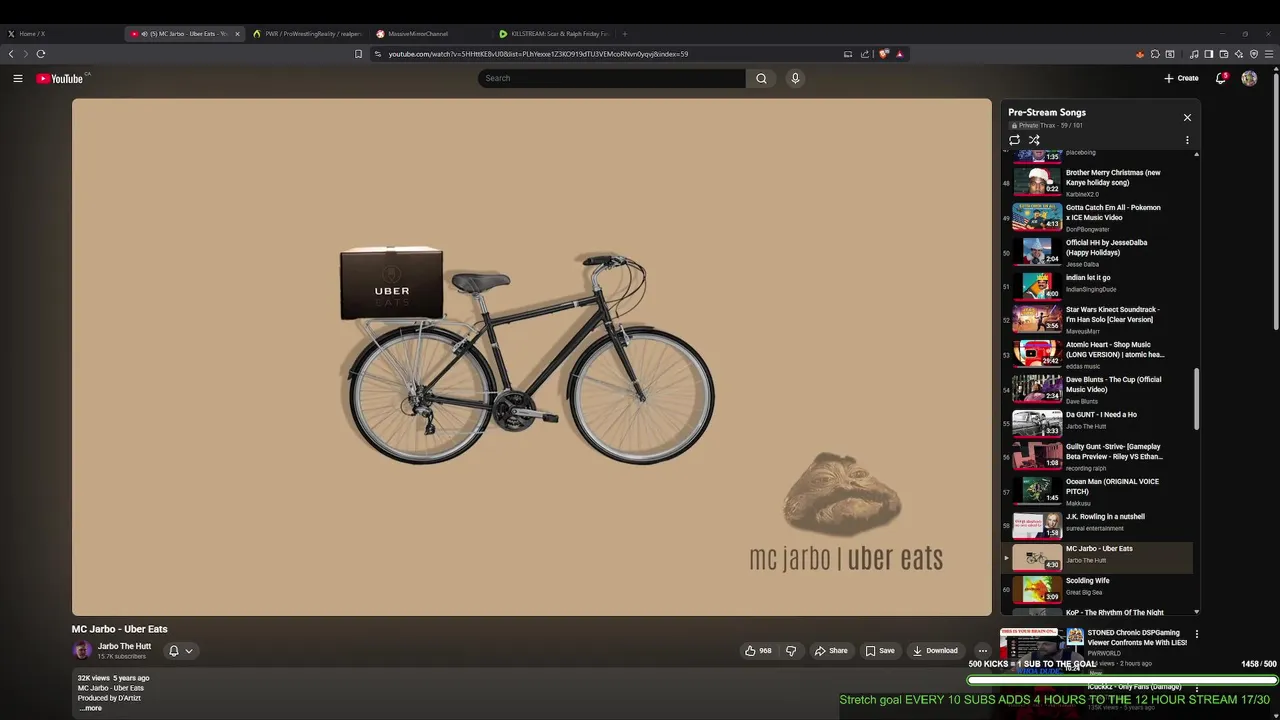The width and height of the screenshot is (1280, 720).
Task: Like the video with thumbs up
Action: point(758,651)
